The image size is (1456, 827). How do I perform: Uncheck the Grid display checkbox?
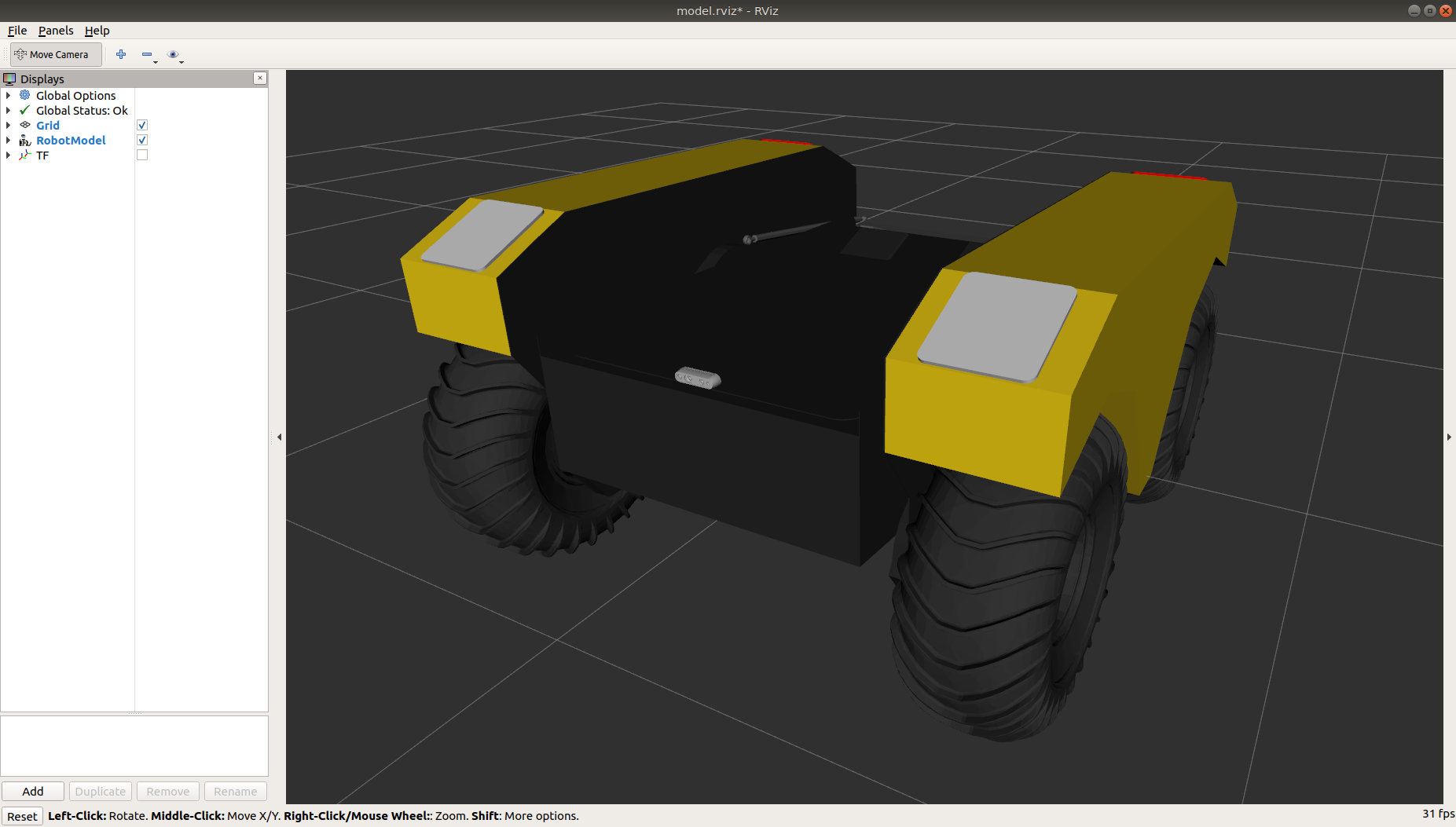tap(142, 125)
